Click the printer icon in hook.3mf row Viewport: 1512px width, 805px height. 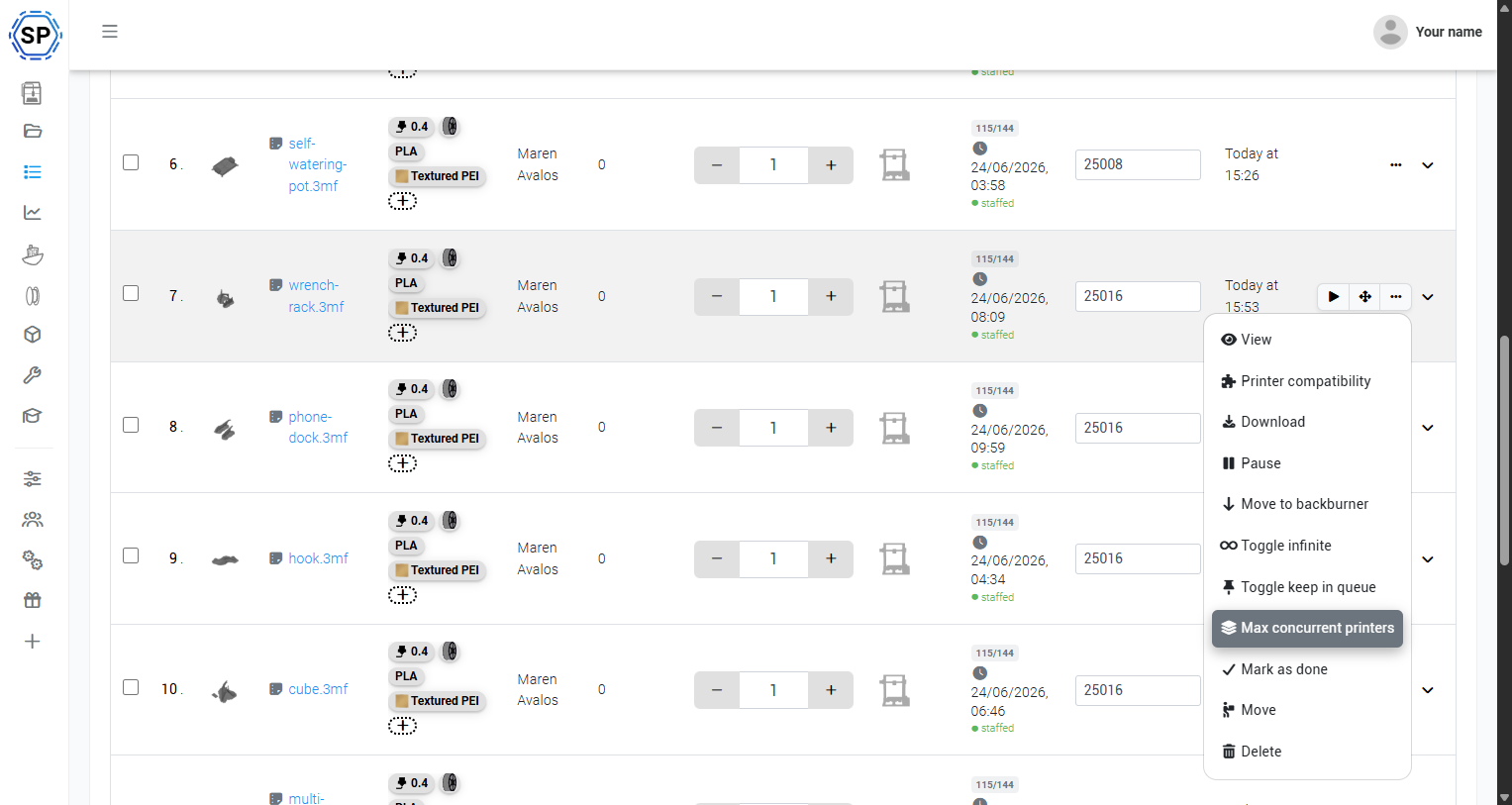pyautogui.click(x=895, y=558)
